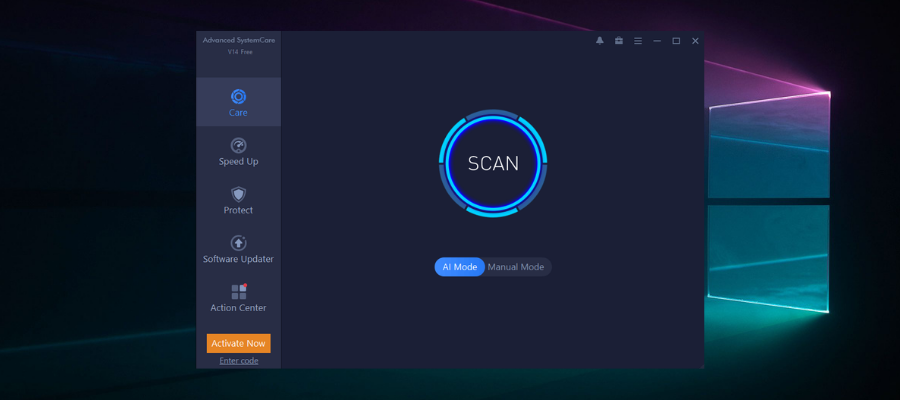Maximize the Advanced SystemCare window
900x400 pixels.
676,41
